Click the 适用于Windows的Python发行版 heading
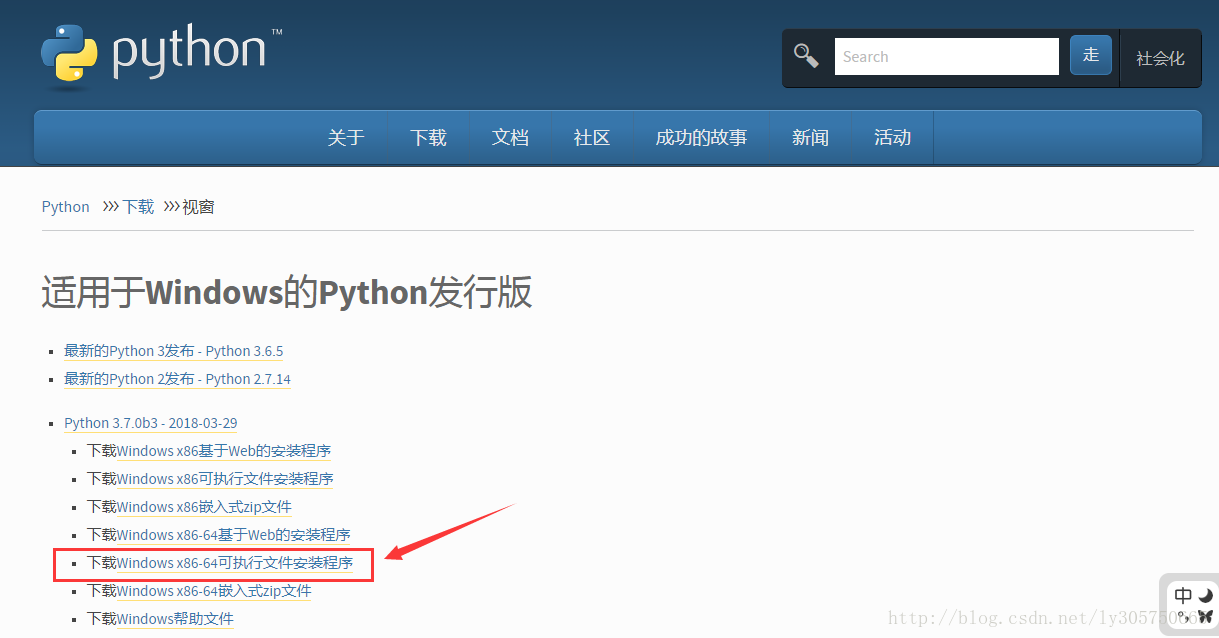 (287, 293)
